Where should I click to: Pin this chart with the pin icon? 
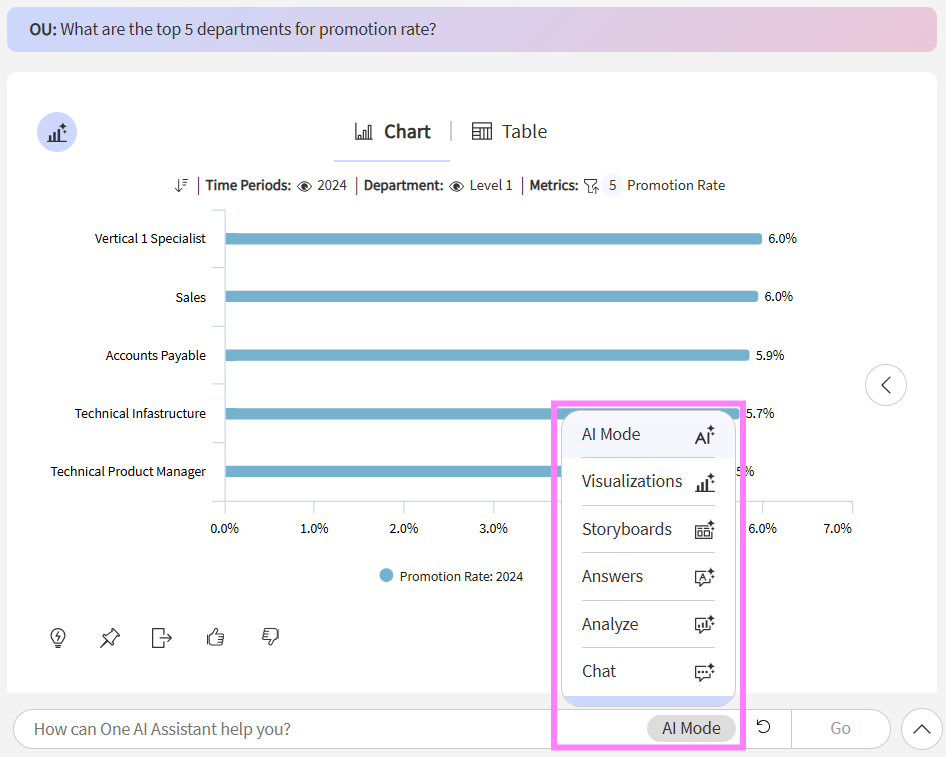[x=110, y=637]
